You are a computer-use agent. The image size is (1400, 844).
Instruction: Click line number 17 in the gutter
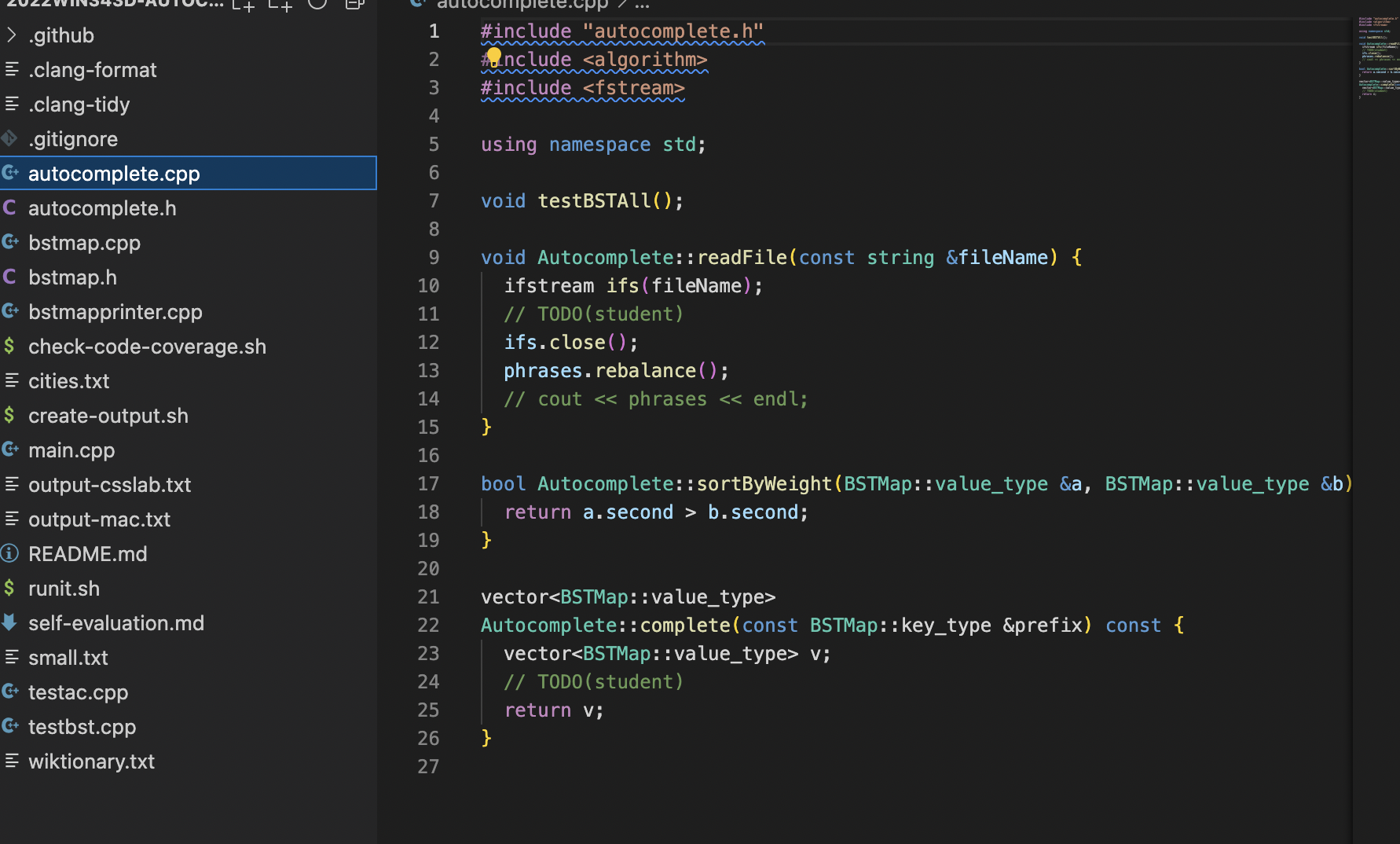click(x=428, y=484)
